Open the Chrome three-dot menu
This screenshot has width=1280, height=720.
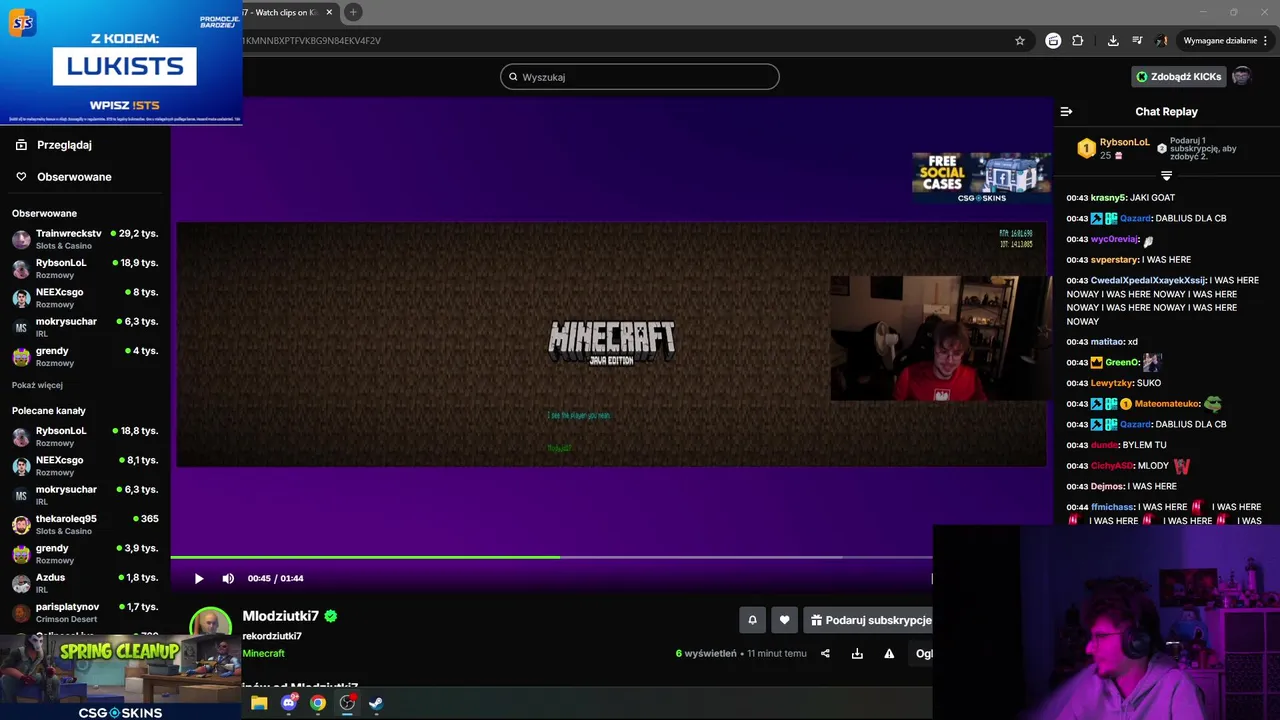pyautogui.click(x=1266, y=41)
